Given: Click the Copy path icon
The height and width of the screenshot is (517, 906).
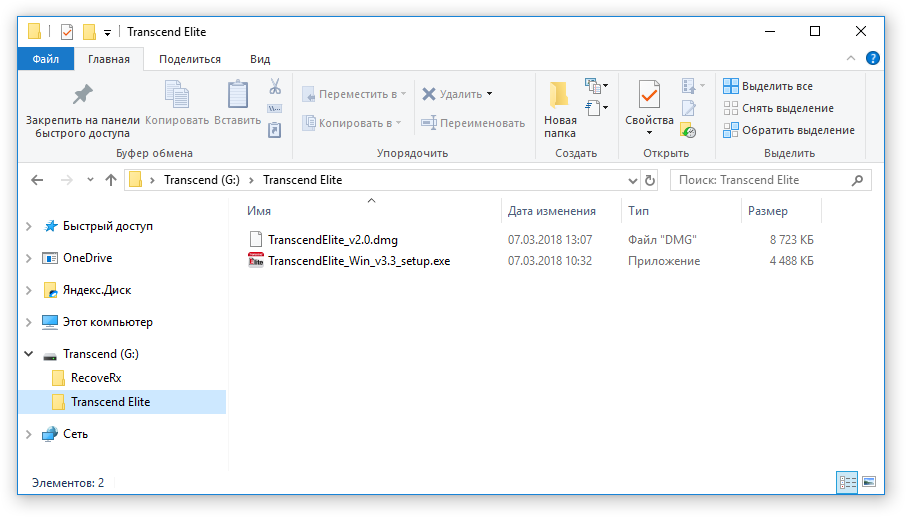Looking at the screenshot, I should click(275, 109).
